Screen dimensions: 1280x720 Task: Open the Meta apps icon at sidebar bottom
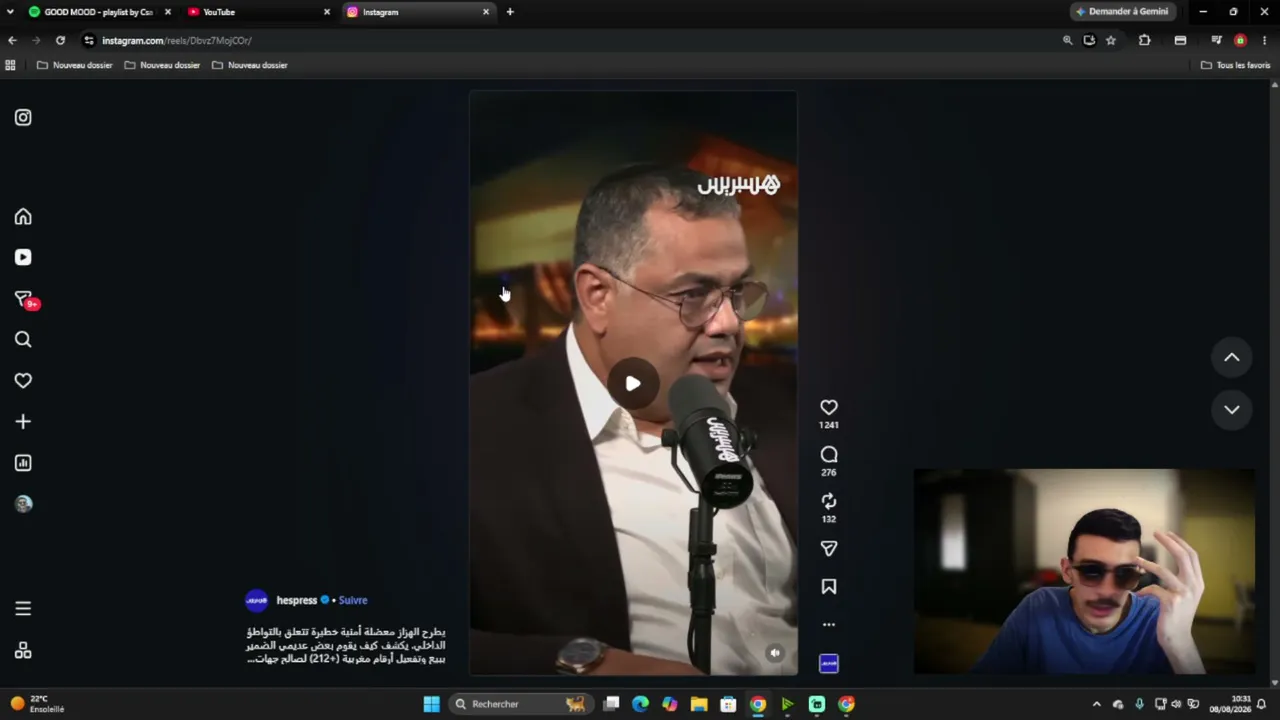[23, 650]
